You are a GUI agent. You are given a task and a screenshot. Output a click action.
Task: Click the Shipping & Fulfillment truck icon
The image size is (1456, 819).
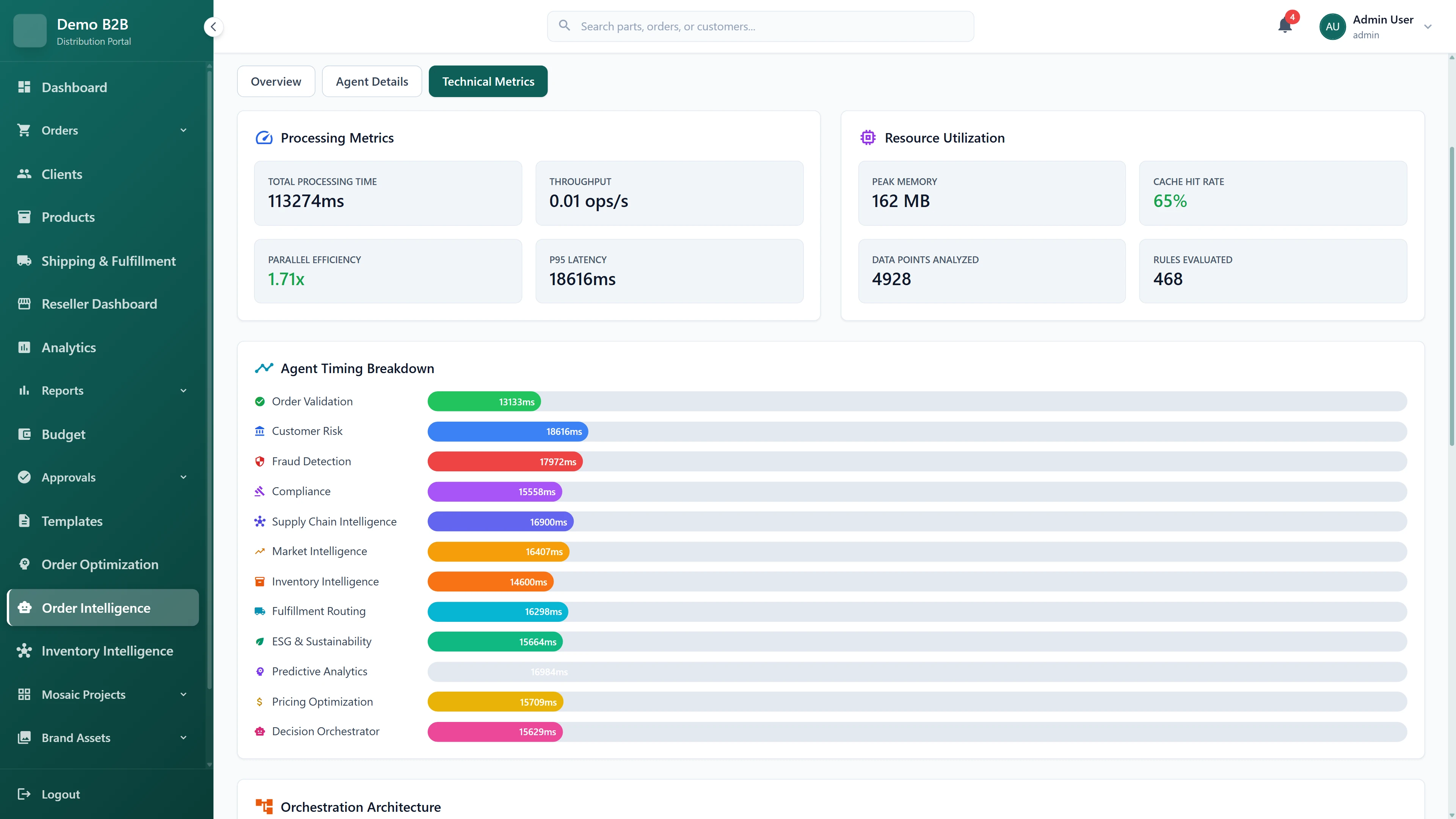click(x=24, y=260)
